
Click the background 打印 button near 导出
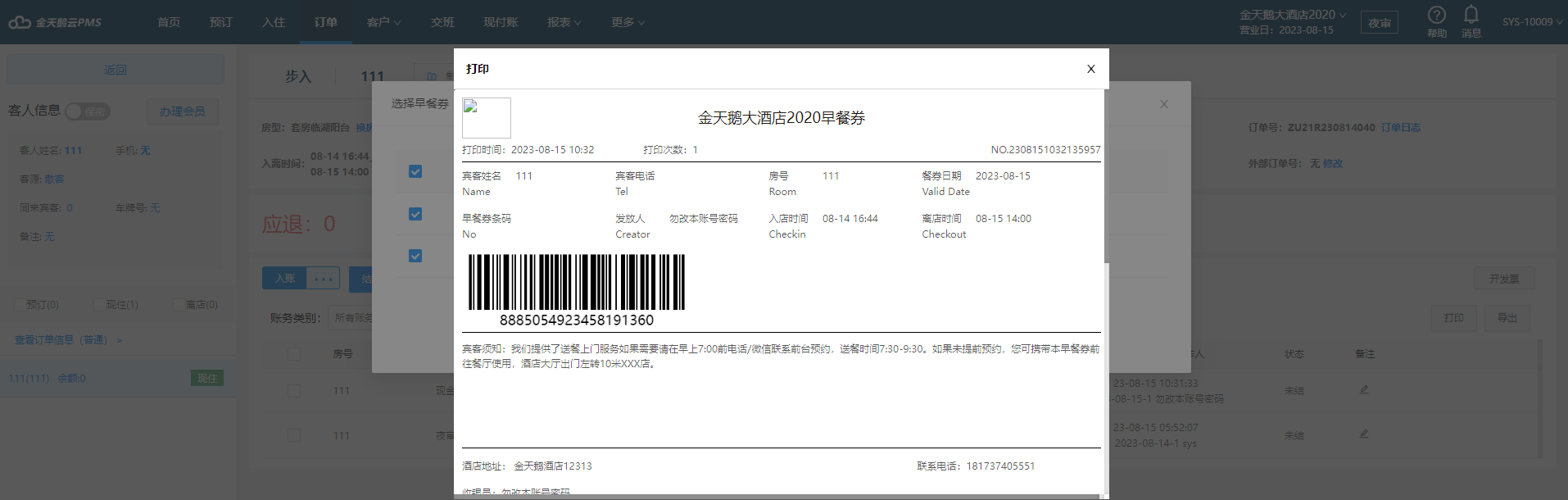point(1454,318)
